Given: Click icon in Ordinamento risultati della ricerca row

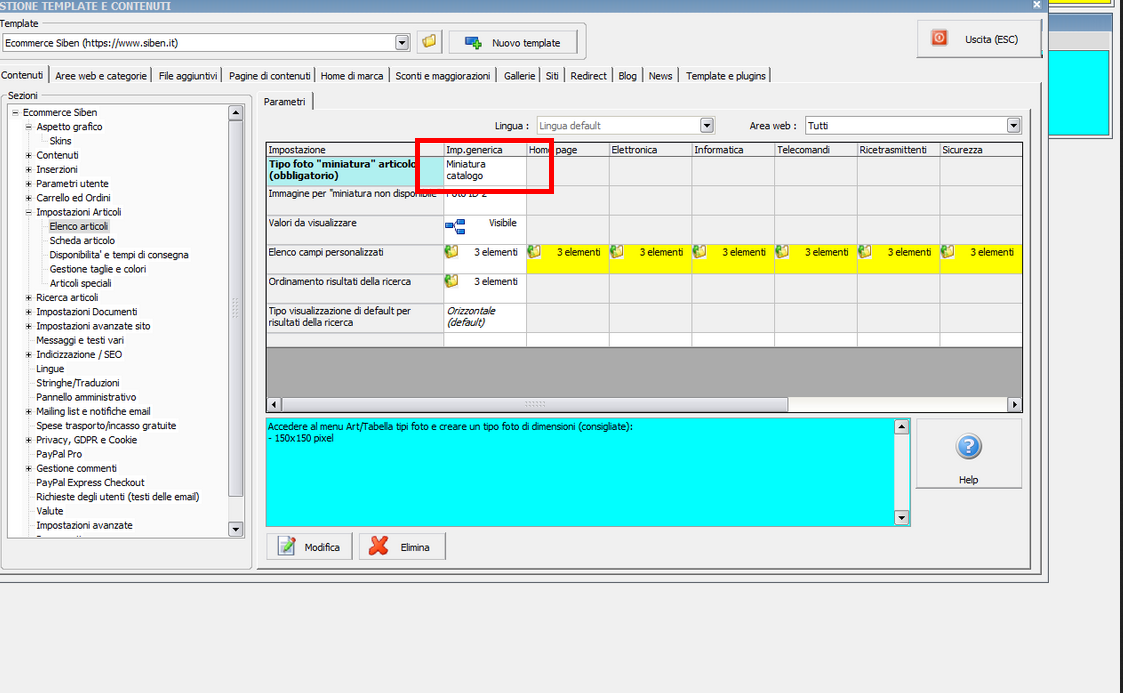Looking at the screenshot, I should click(x=451, y=281).
